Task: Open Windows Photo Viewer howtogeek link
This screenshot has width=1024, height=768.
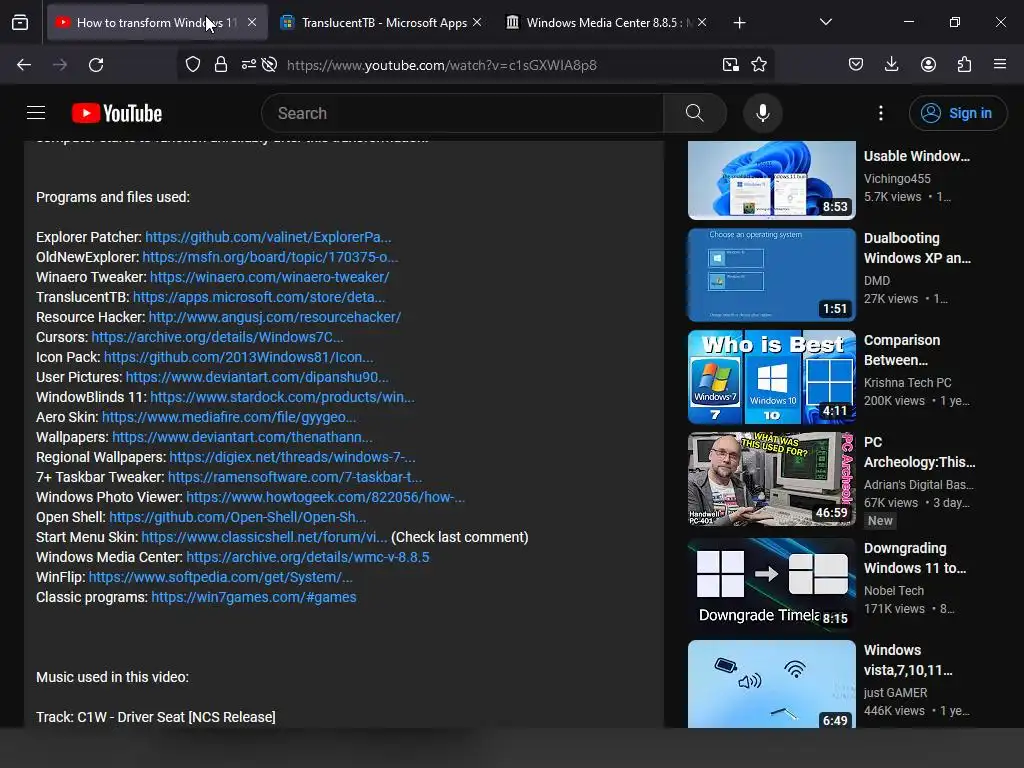Action: [325, 497]
